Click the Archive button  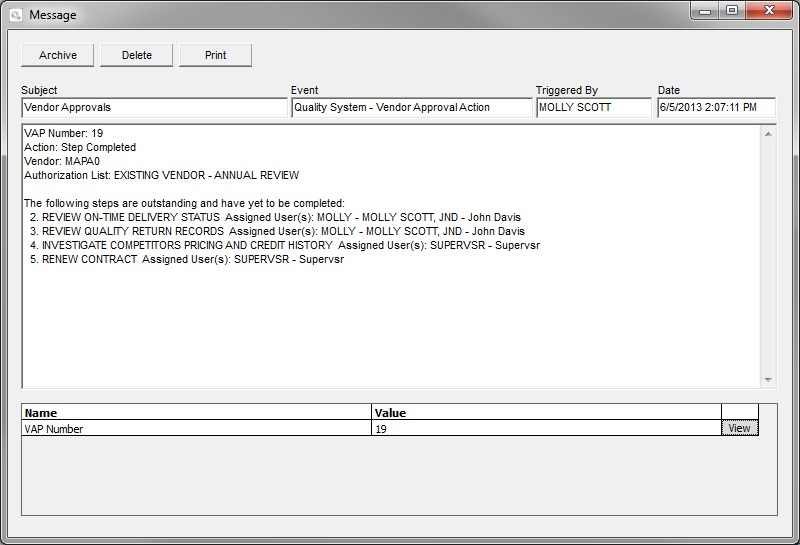58,55
